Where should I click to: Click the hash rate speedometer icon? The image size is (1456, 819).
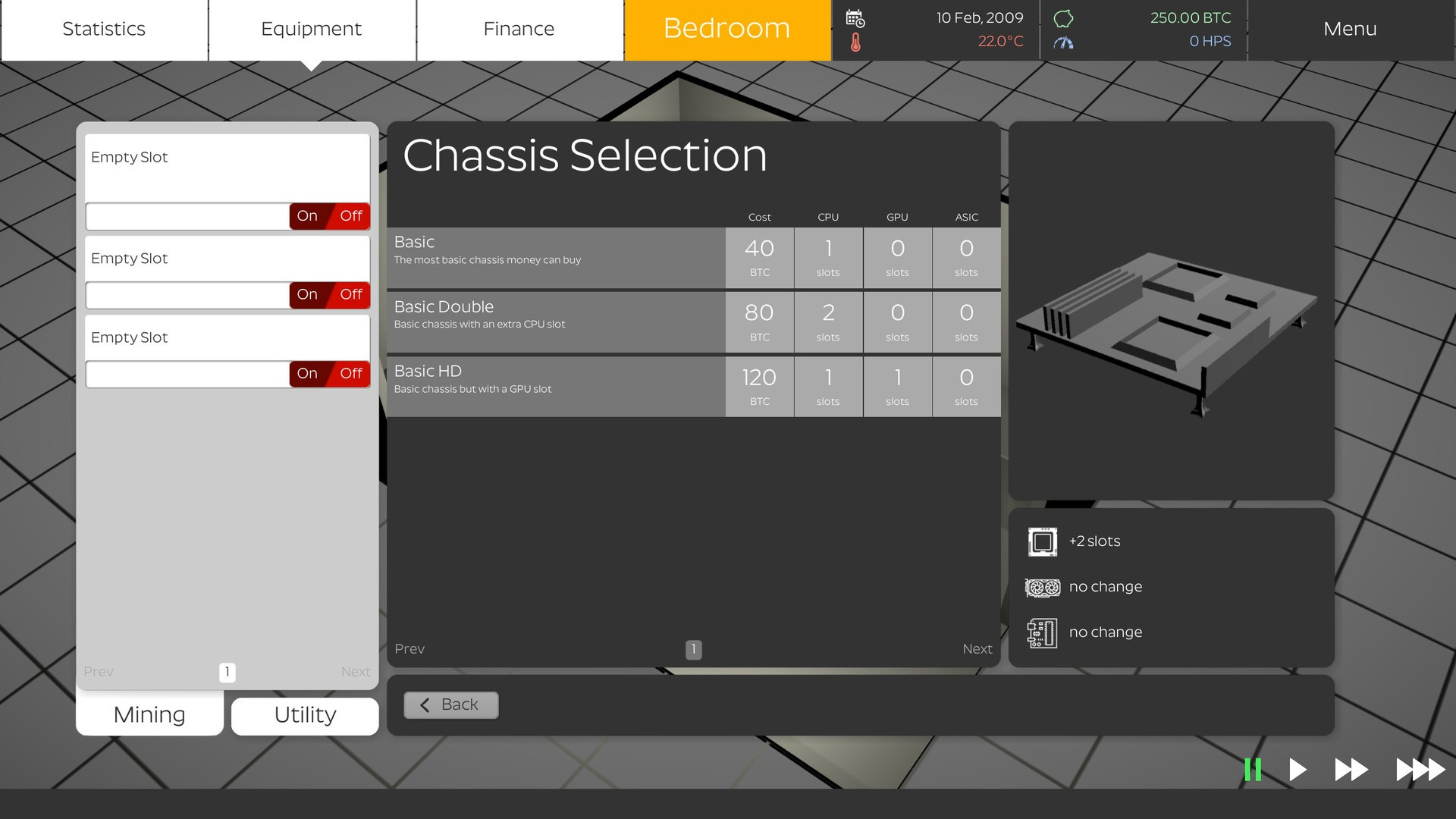(x=1063, y=42)
